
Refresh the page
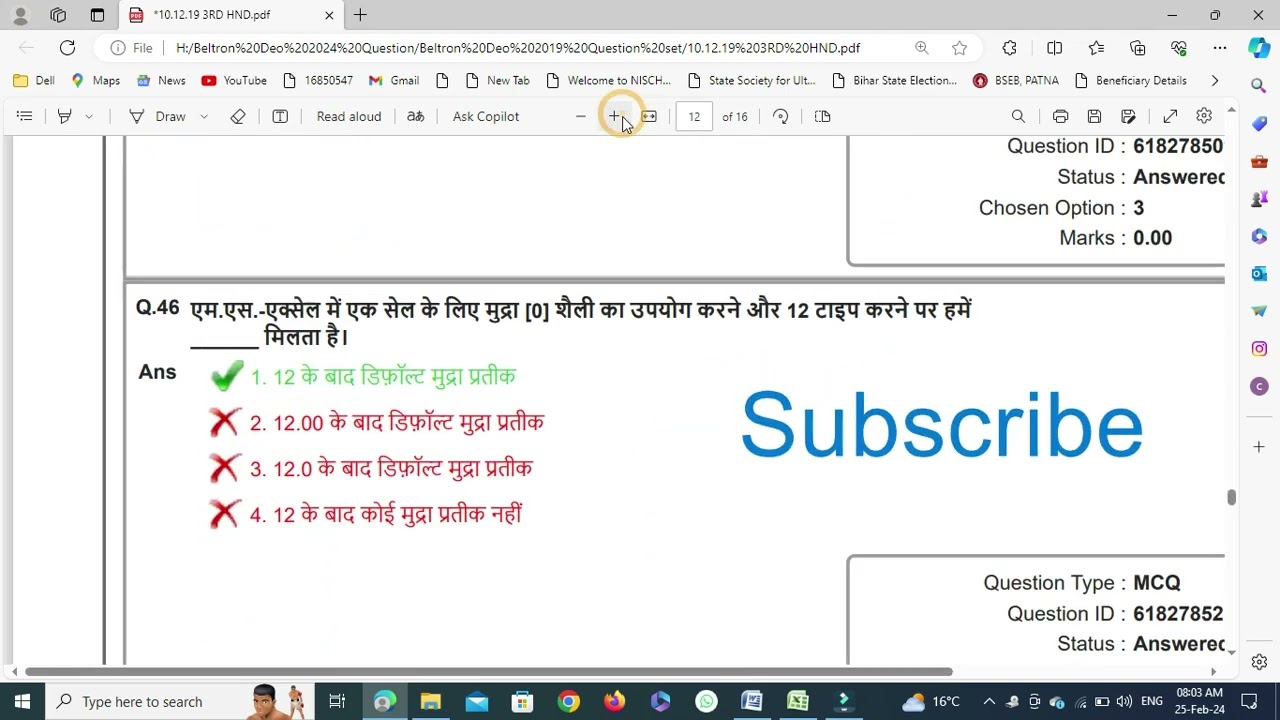point(67,48)
